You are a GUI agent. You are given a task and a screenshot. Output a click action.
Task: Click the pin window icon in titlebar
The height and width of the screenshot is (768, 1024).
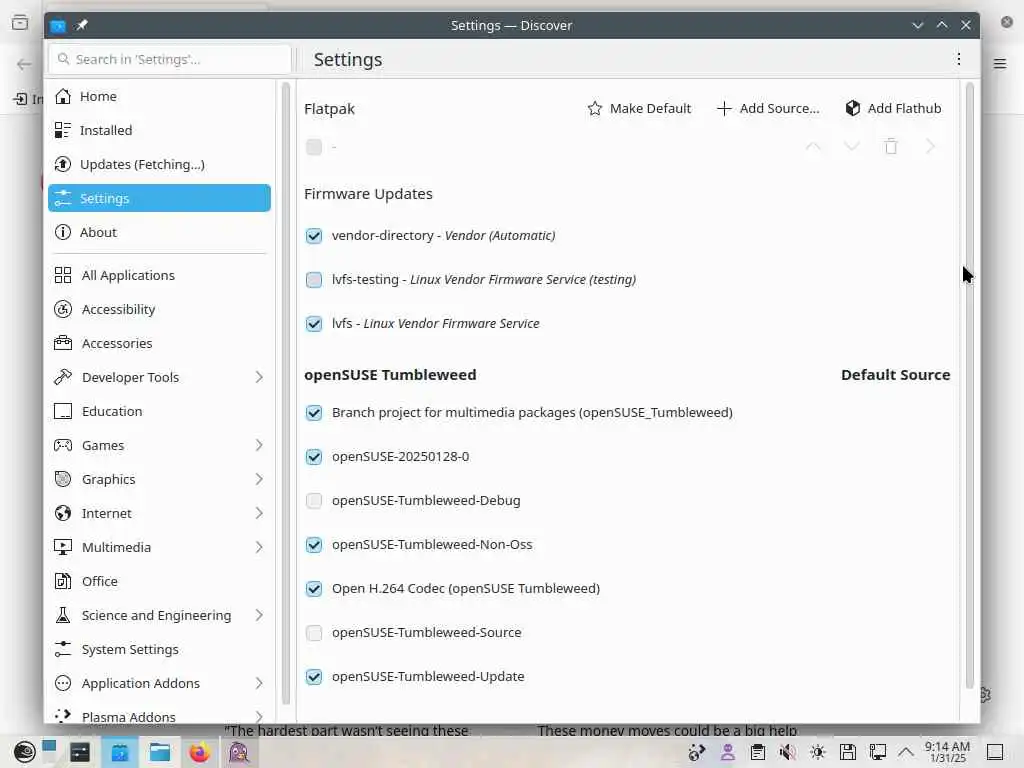(x=82, y=25)
